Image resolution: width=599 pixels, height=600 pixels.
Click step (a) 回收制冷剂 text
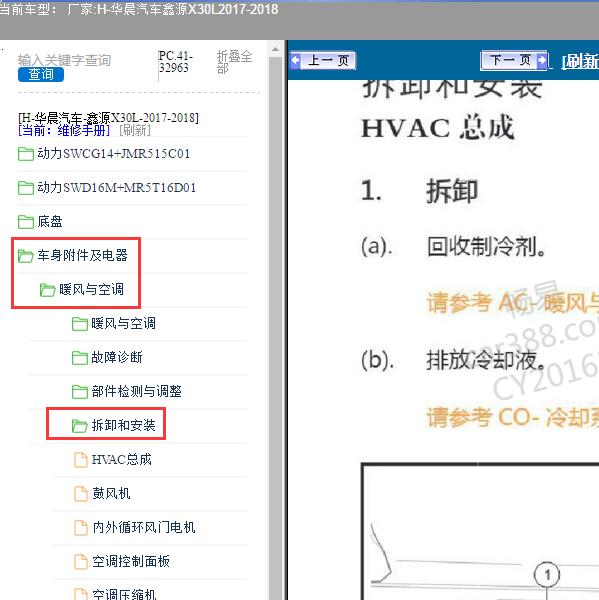tap(453, 247)
